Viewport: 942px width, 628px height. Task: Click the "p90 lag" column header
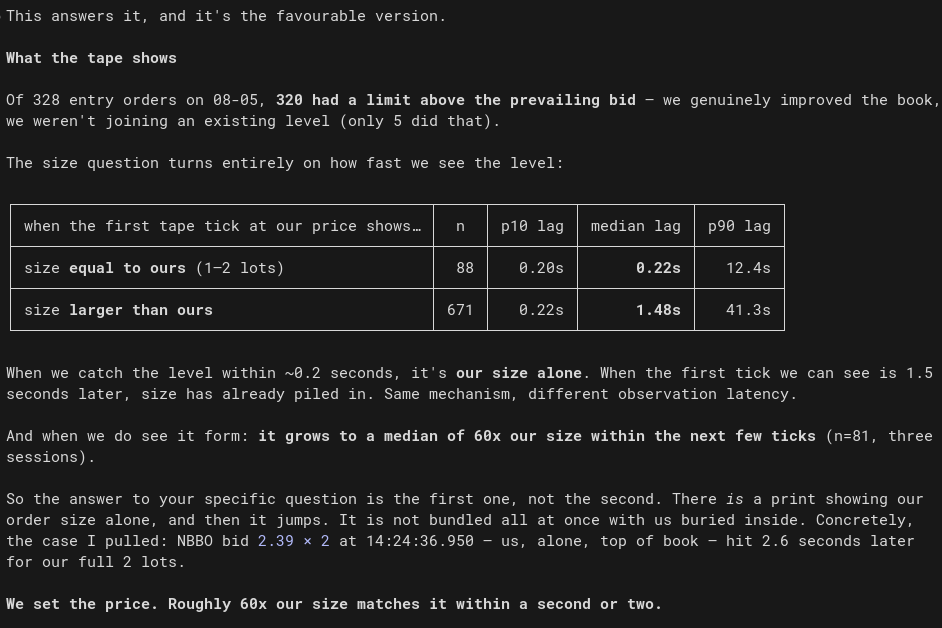coord(740,226)
